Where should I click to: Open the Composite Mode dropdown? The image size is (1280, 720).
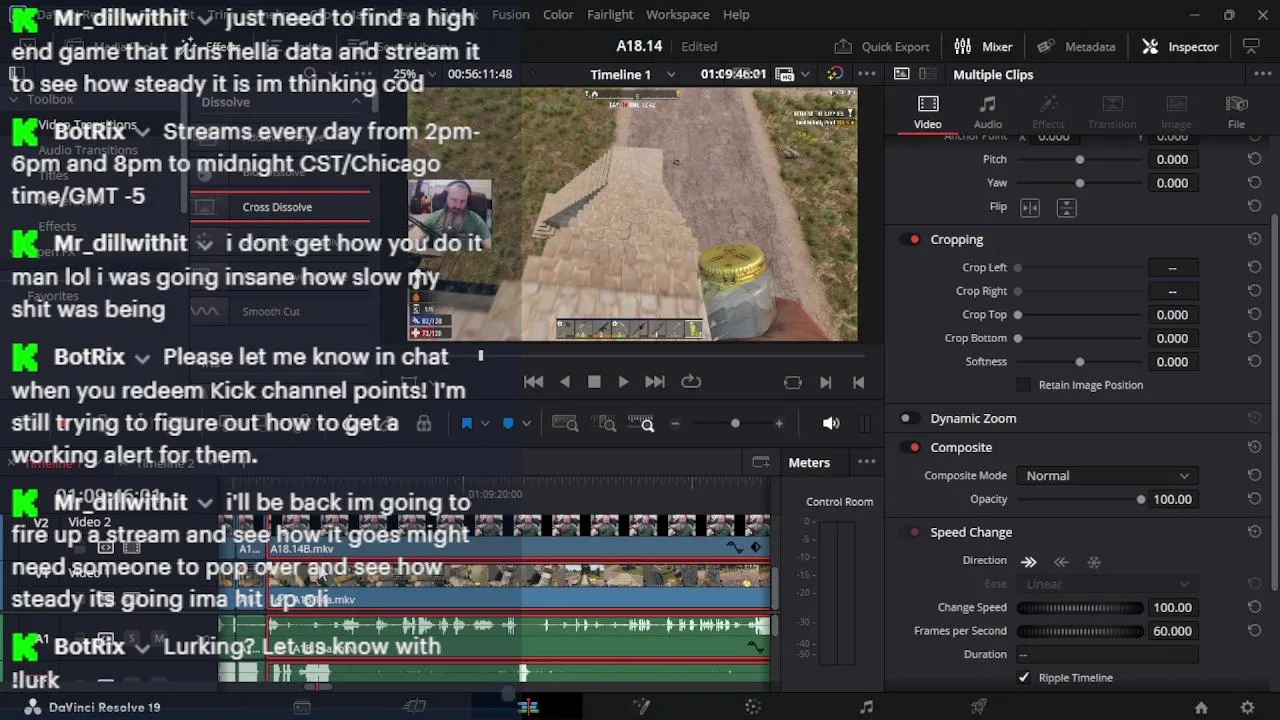(1106, 476)
